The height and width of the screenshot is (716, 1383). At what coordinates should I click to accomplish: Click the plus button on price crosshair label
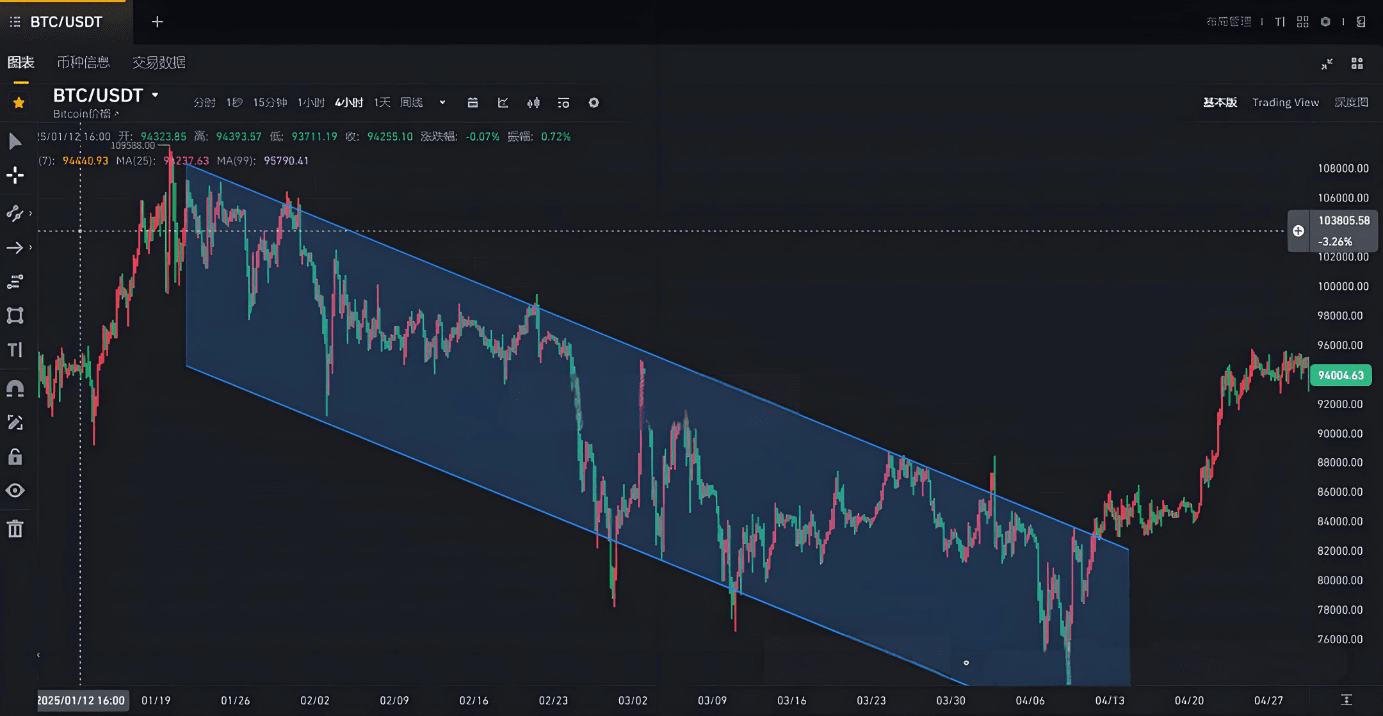click(1298, 231)
